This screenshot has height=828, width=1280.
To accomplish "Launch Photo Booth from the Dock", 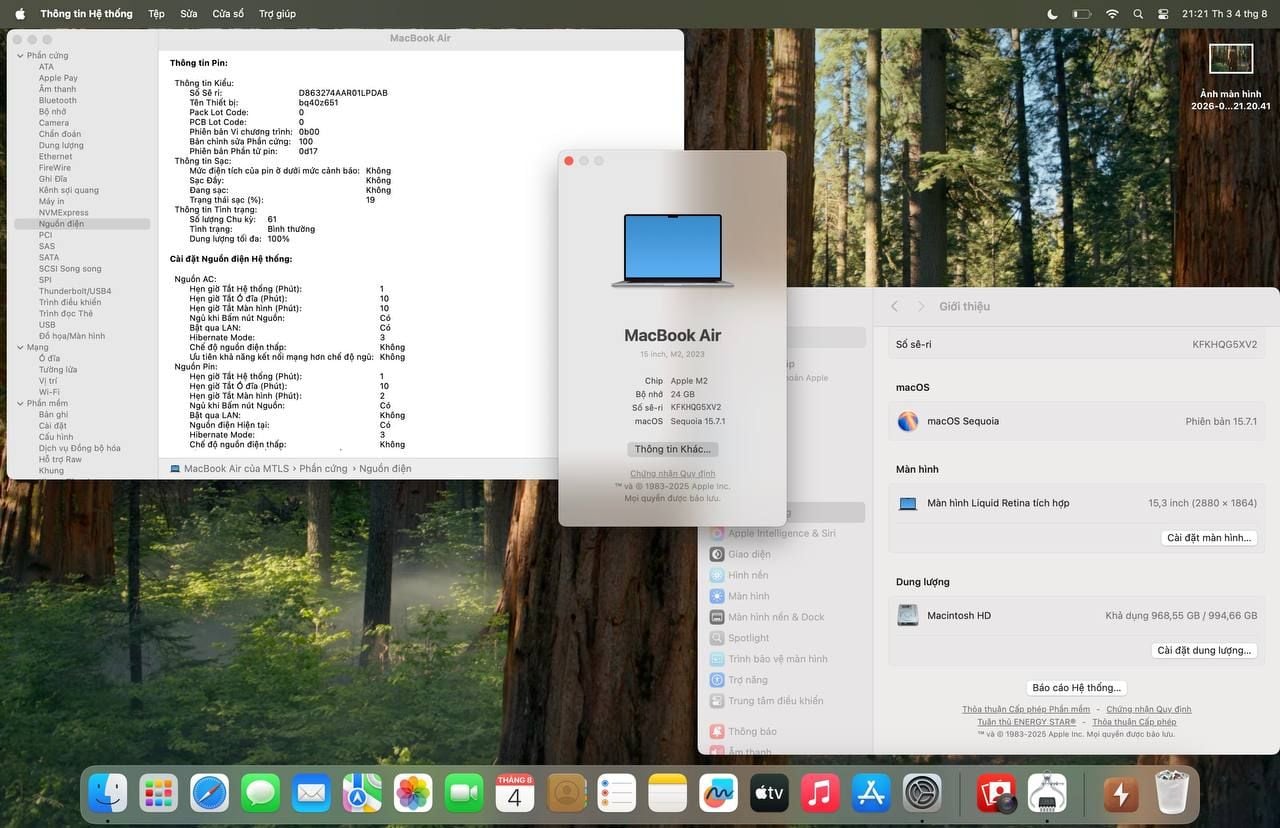I will coord(997,794).
